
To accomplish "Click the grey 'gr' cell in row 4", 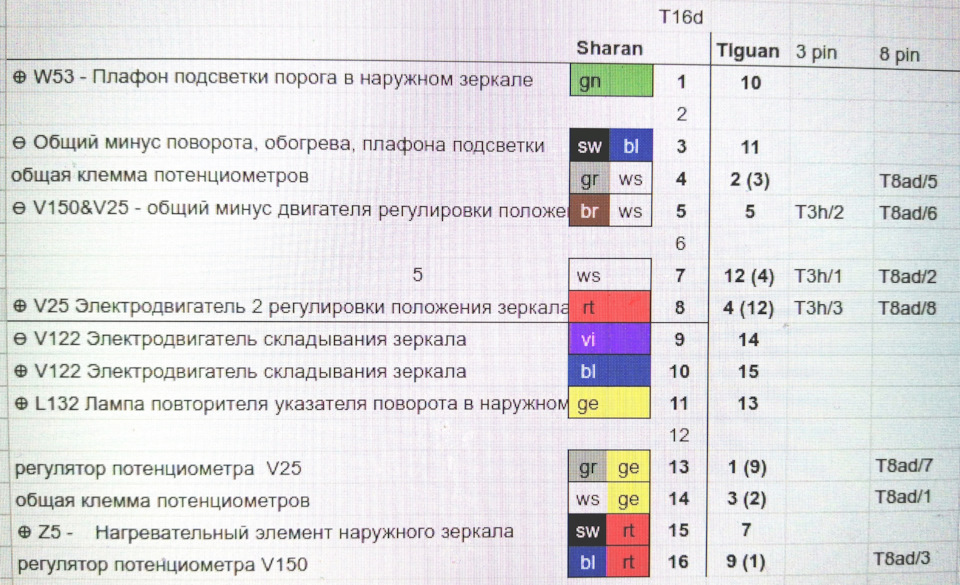I will pos(590,179).
